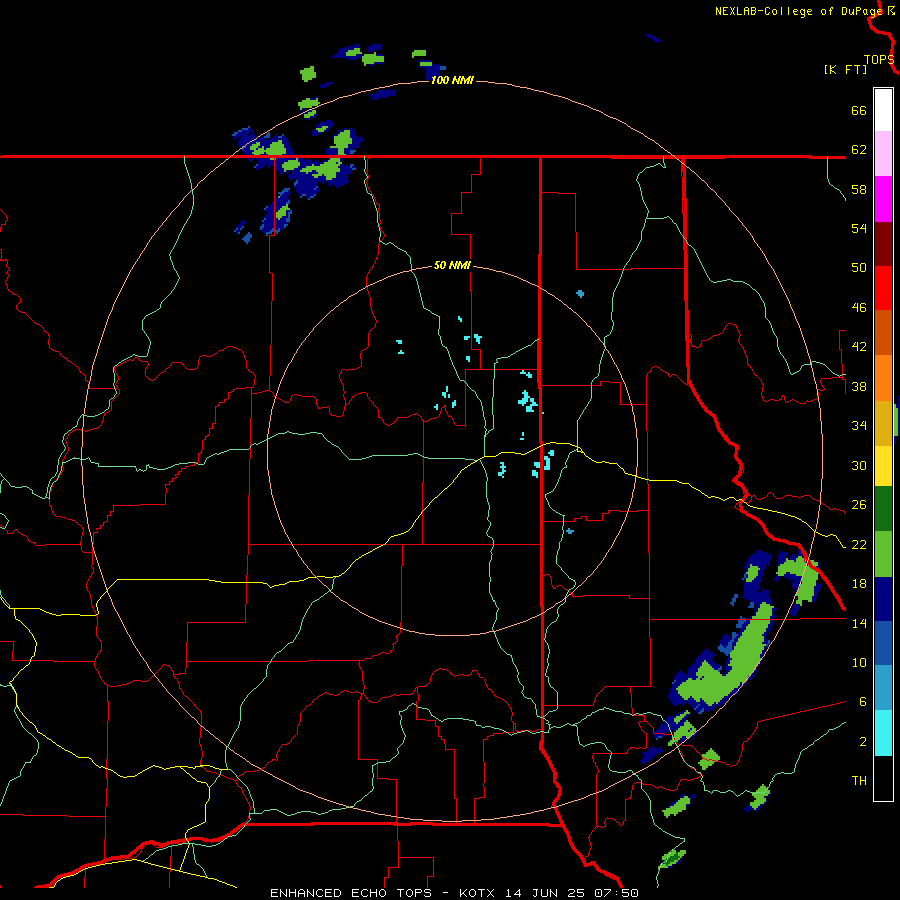Viewport: 900px width, 900px height.
Task: Click the legend value 18
Action: click(859, 584)
